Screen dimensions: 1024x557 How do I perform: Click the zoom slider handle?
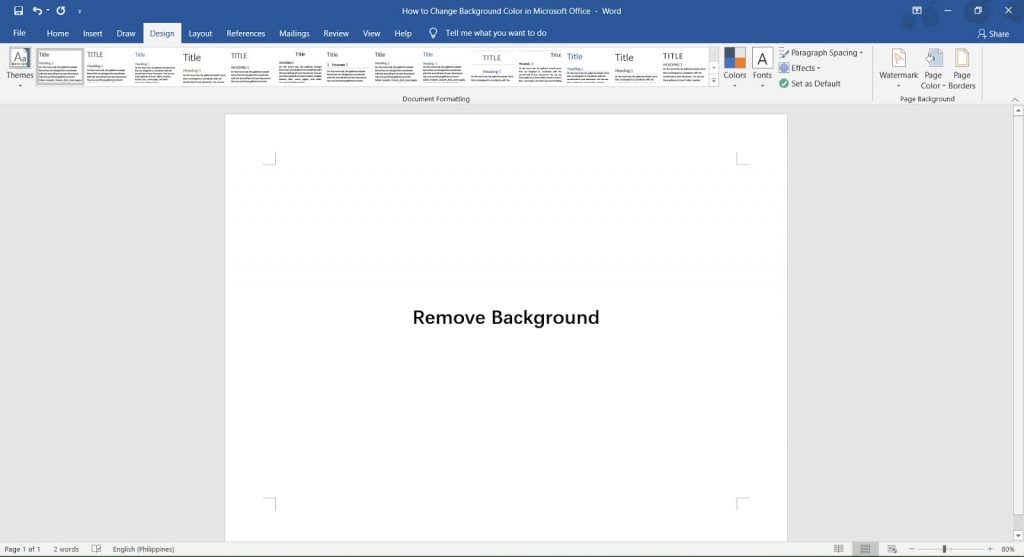click(944, 549)
